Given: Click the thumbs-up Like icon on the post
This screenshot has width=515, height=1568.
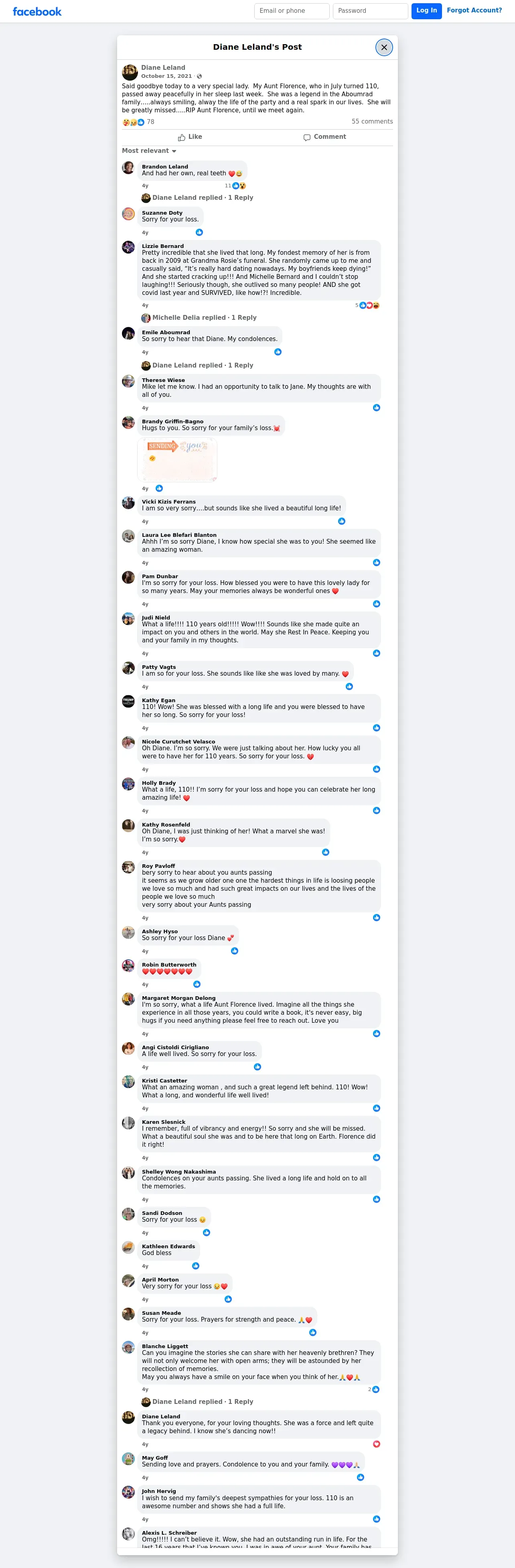Looking at the screenshot, I should 181,138.
